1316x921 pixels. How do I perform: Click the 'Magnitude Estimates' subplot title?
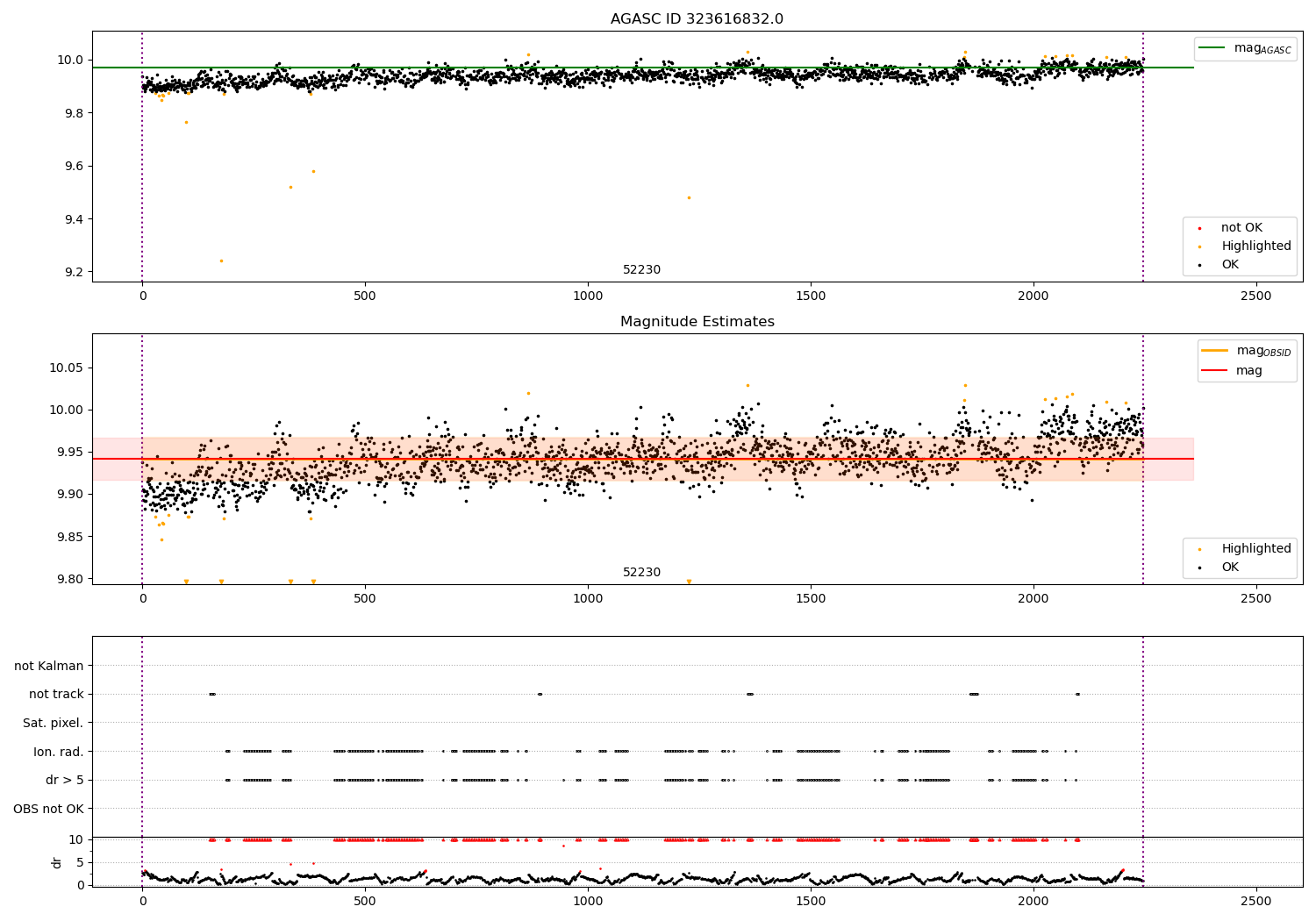(x=697, y=322)
